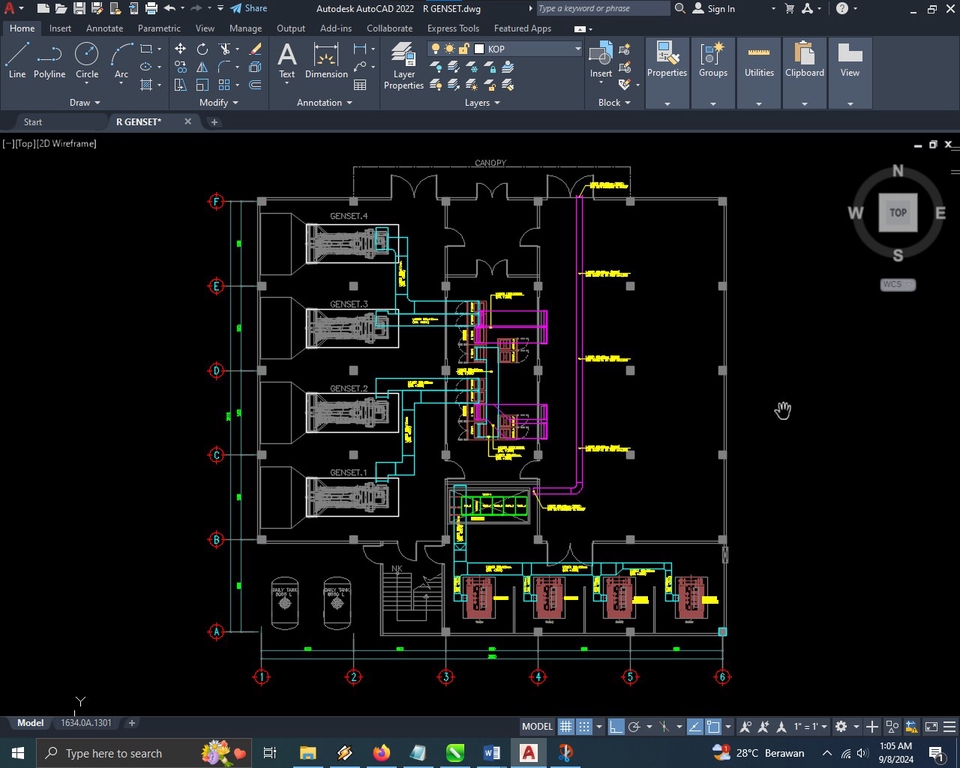Expand the Annotation panel
The height and width of the screenshot is (768, 960).
coord(324,102)
